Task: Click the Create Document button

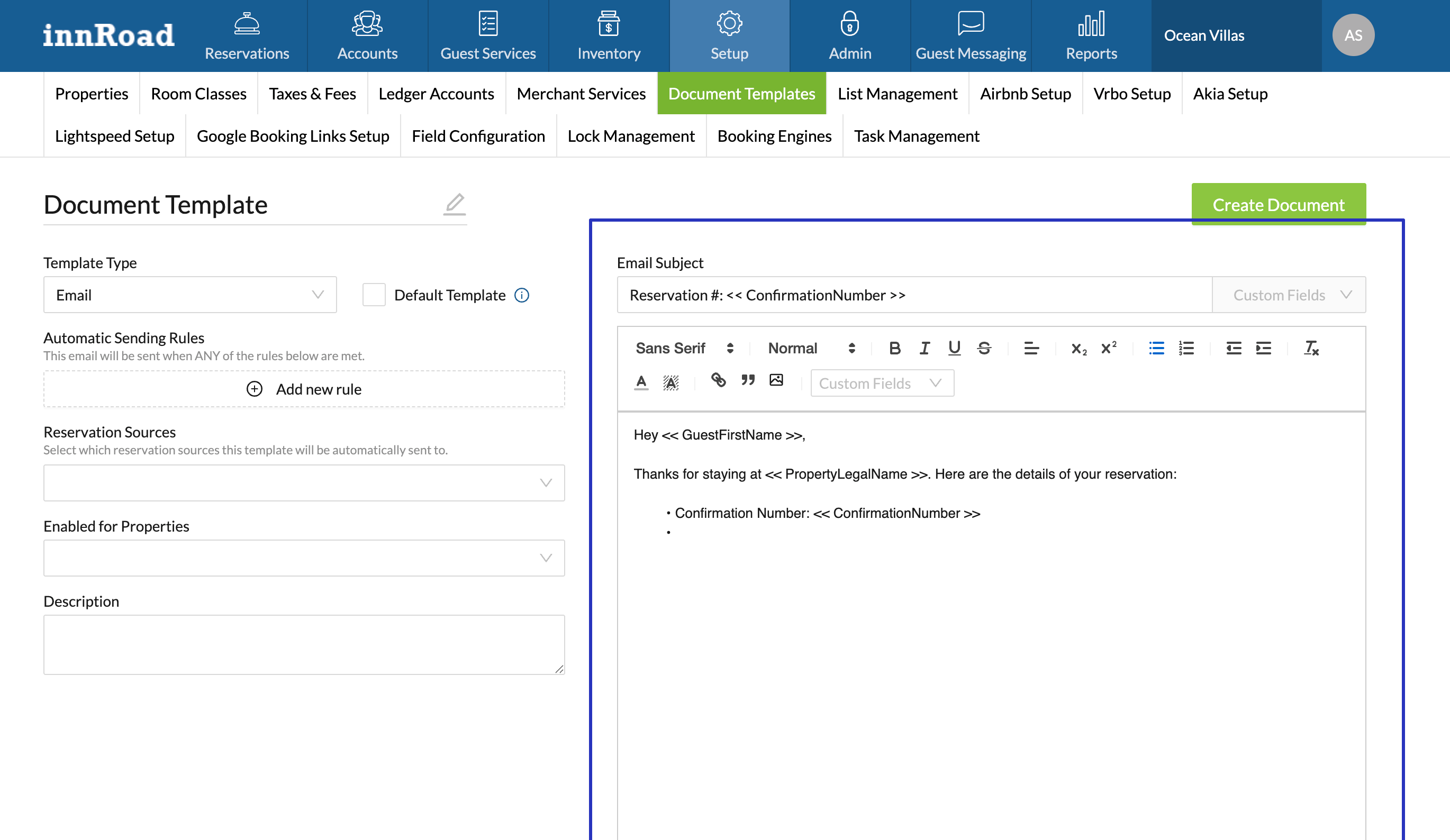Action: (x=1278, y=205)
